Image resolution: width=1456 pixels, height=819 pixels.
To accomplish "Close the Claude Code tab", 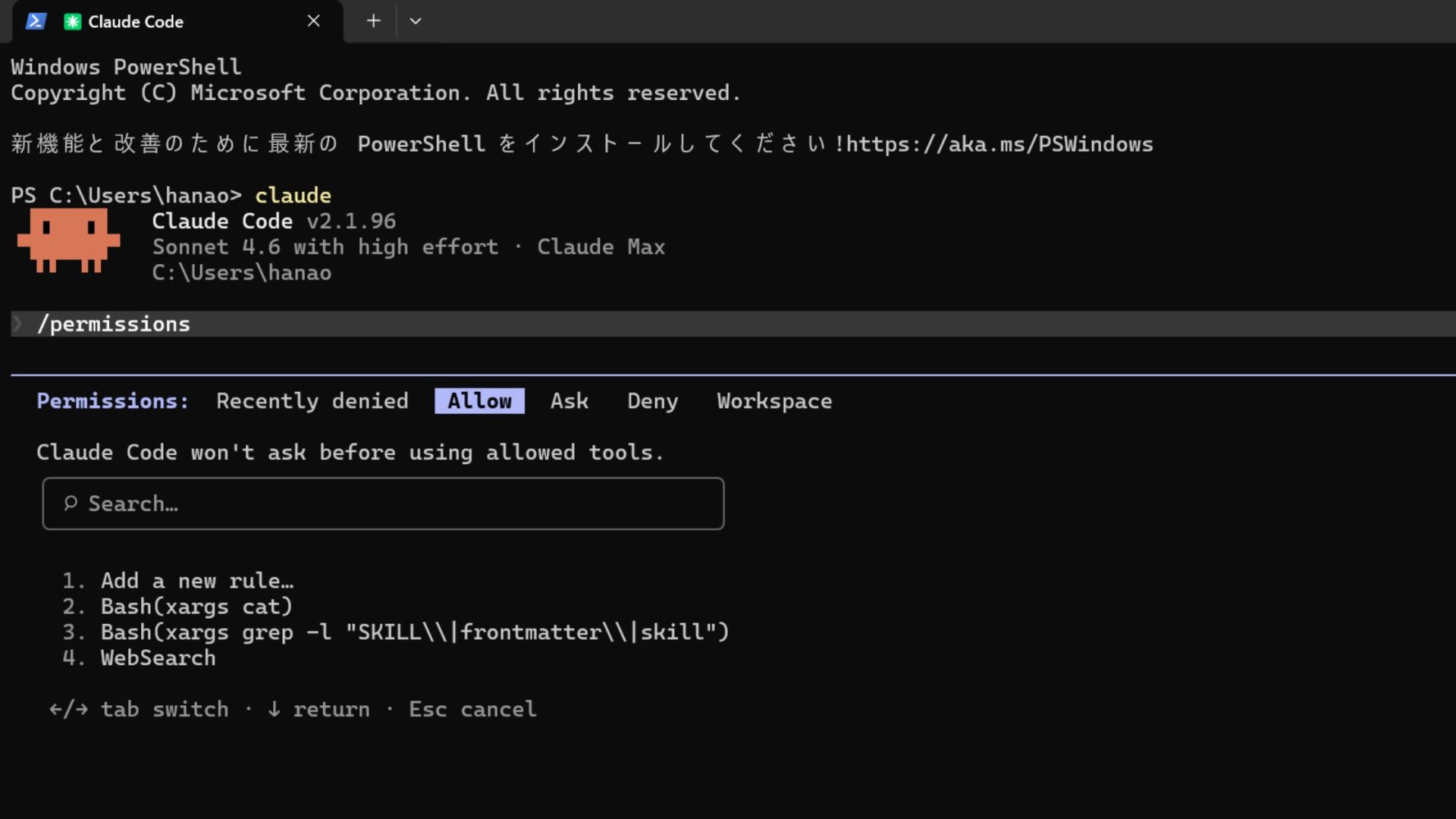I will click(x=313, y=20).
